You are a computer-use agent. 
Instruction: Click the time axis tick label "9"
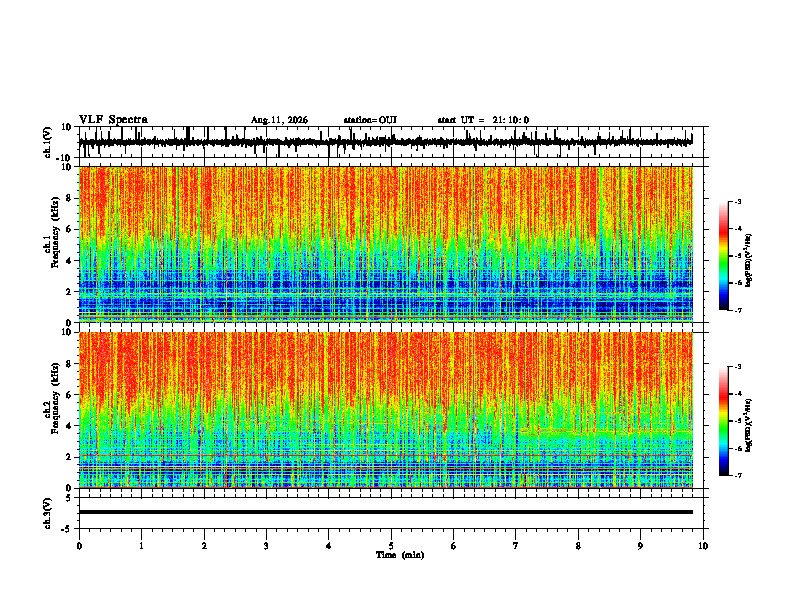(640, 546)
